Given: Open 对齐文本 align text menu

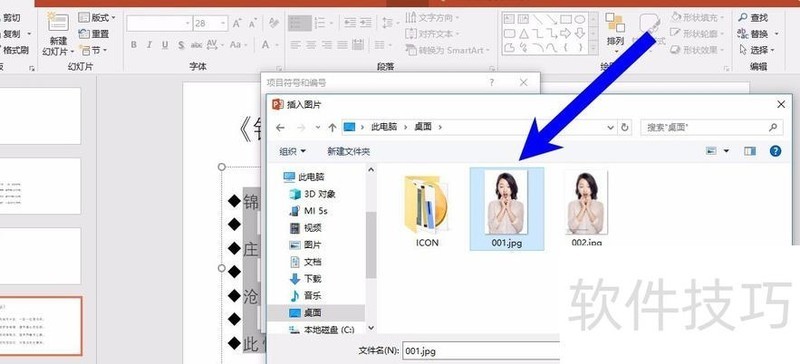Looking at the screenshot, I should click(433, 34).
